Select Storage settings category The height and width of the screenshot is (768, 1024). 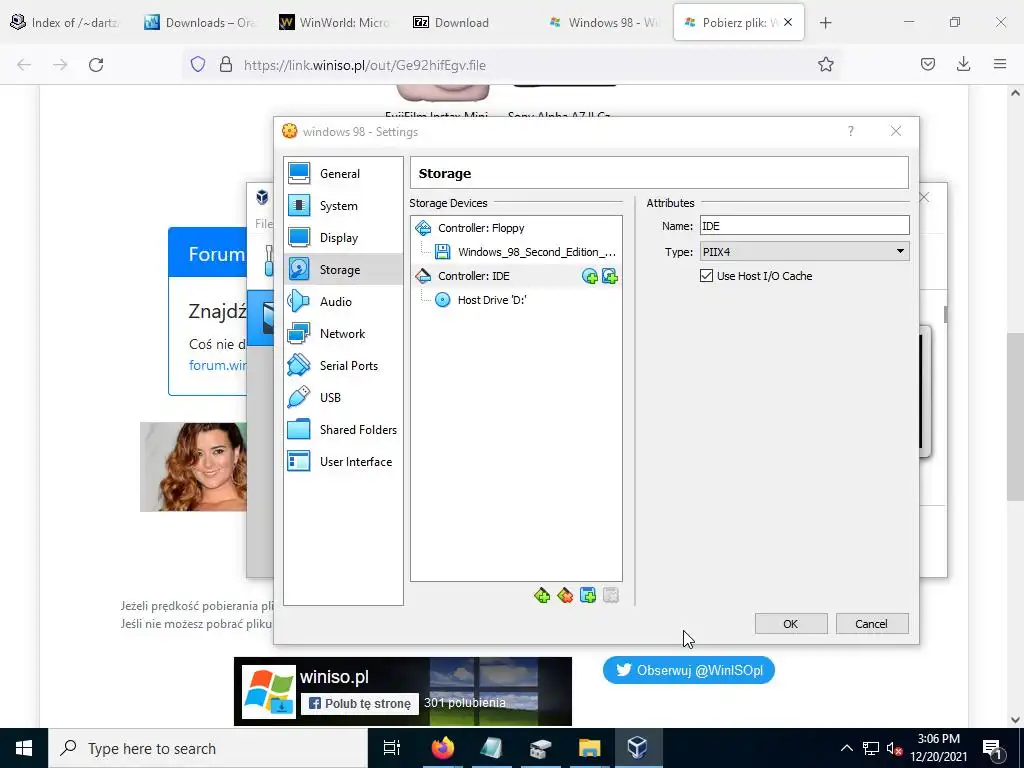[x=343, y=270]
